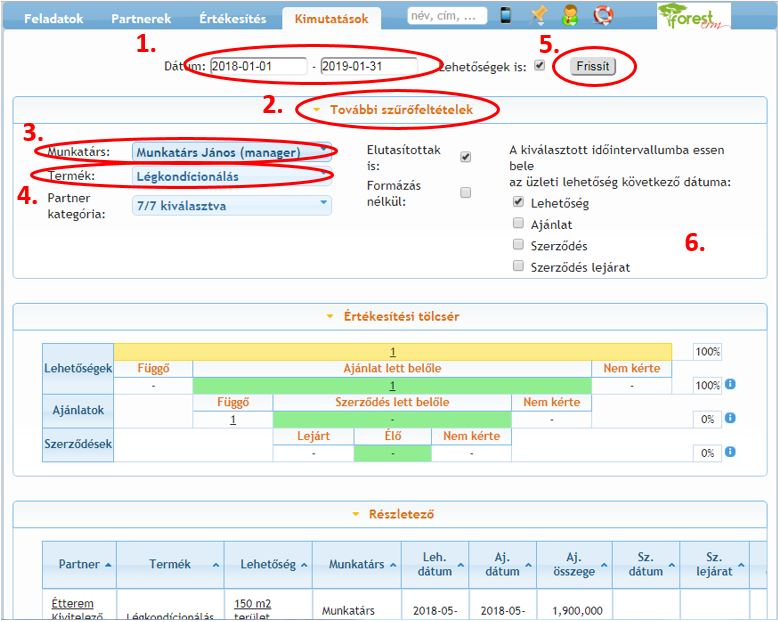Switch to the Partnerek tab
Screen dimensions: 778x622
(141, 18)
